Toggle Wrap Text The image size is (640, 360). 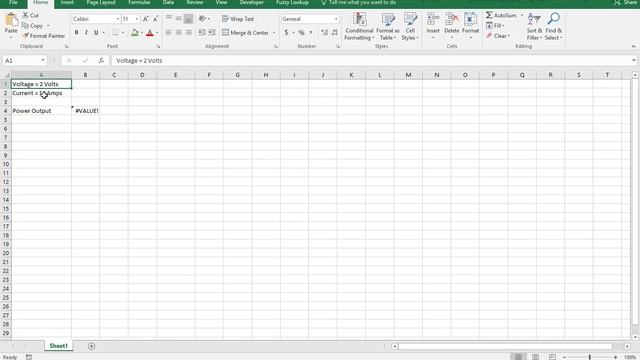tap(238, 19)
